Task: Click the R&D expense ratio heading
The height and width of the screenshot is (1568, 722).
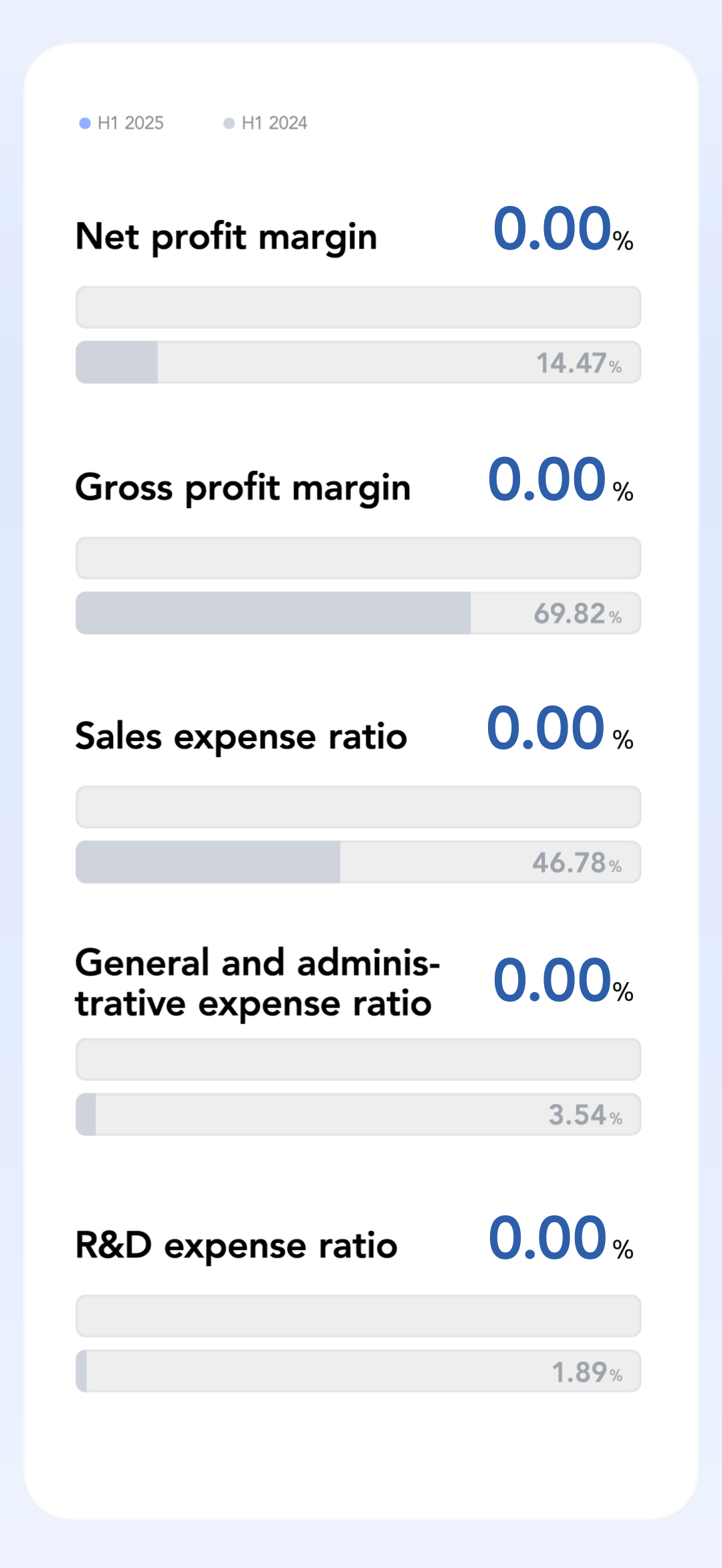Action: tap(236, 1246)
